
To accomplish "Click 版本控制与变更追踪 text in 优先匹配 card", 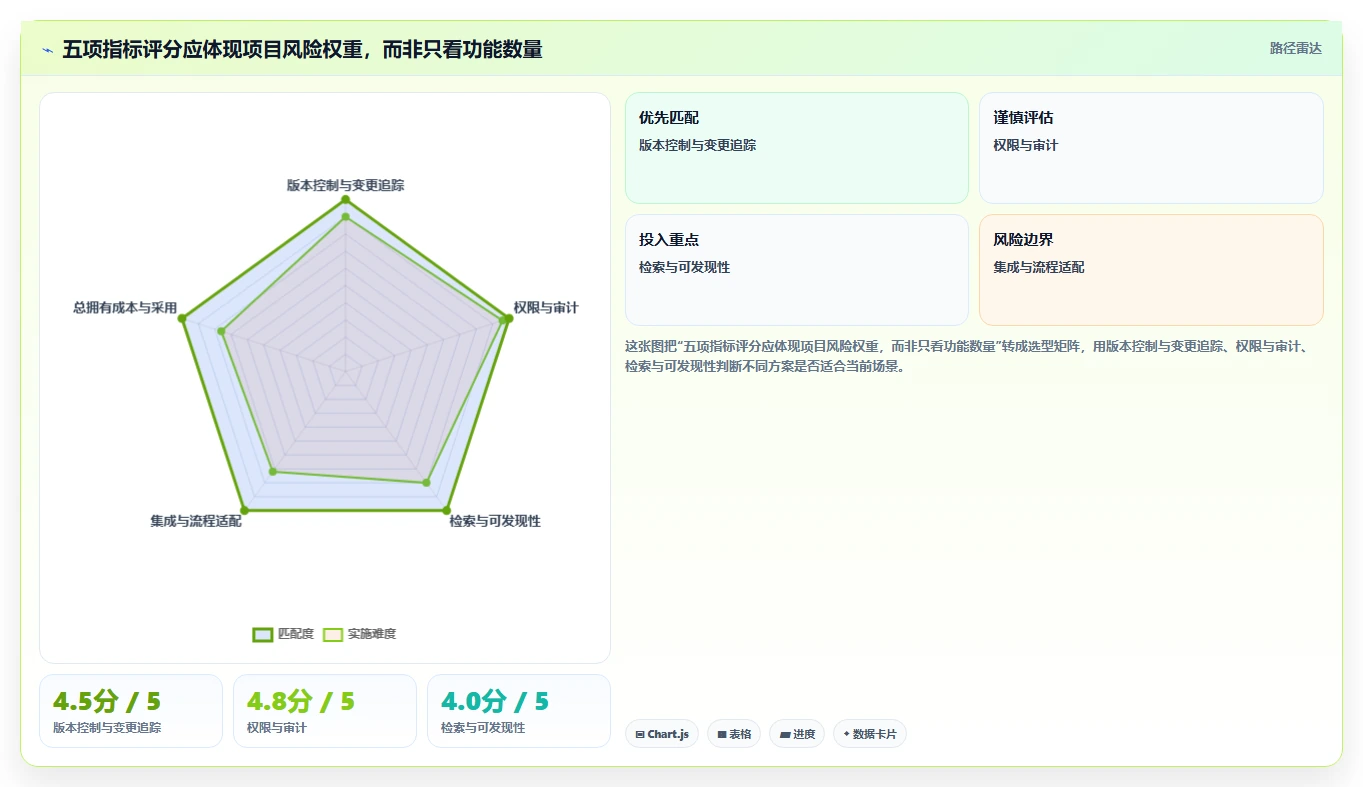I will (x=698, y=145).
